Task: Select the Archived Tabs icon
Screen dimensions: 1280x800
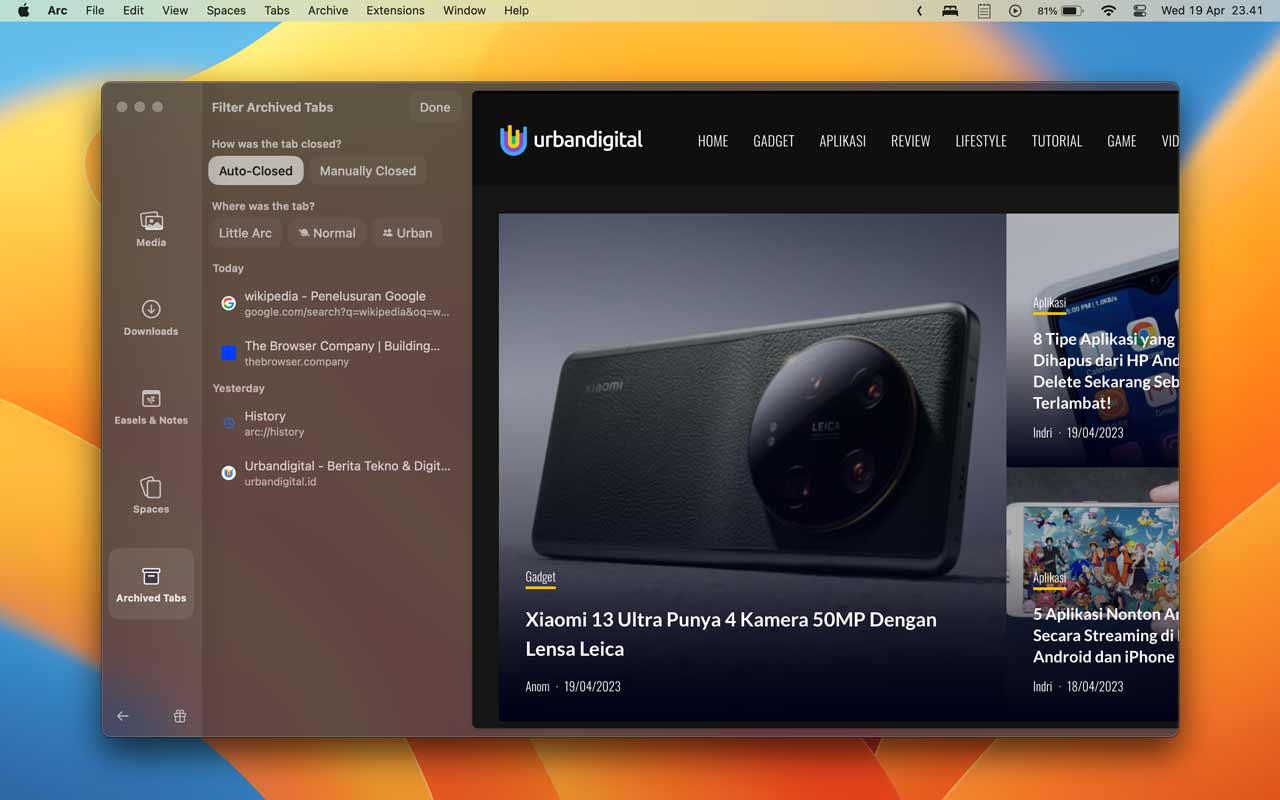Action: pyautogui.click(x=151, y=577)
